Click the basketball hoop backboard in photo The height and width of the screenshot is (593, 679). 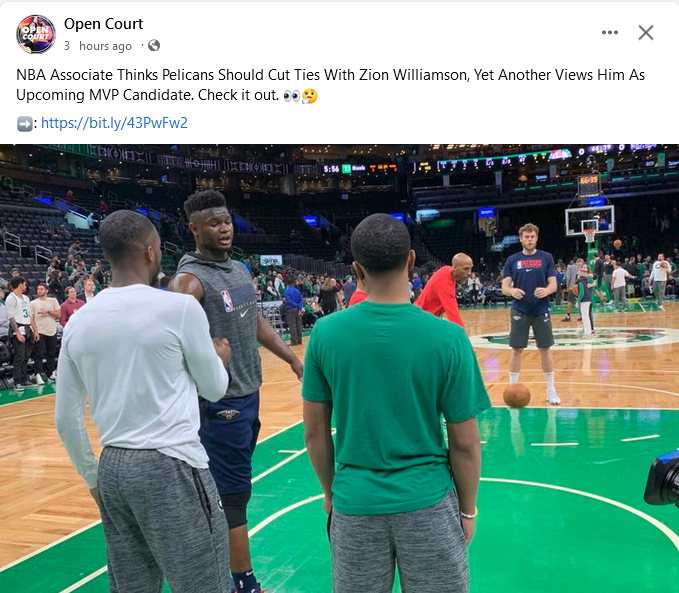589,220
